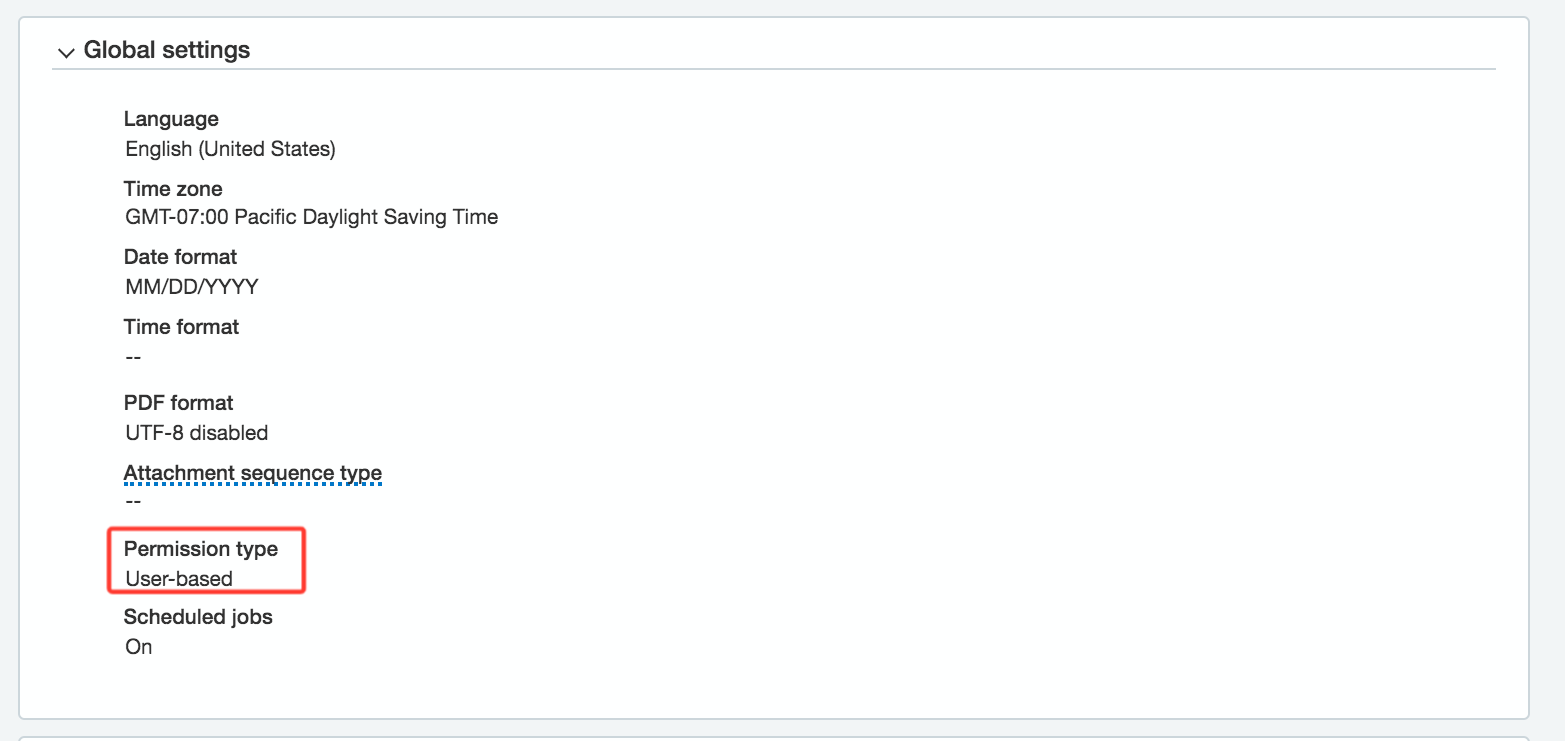
Task: Select the GMT-07:00 Pacific time value
Action: point(311,217)
